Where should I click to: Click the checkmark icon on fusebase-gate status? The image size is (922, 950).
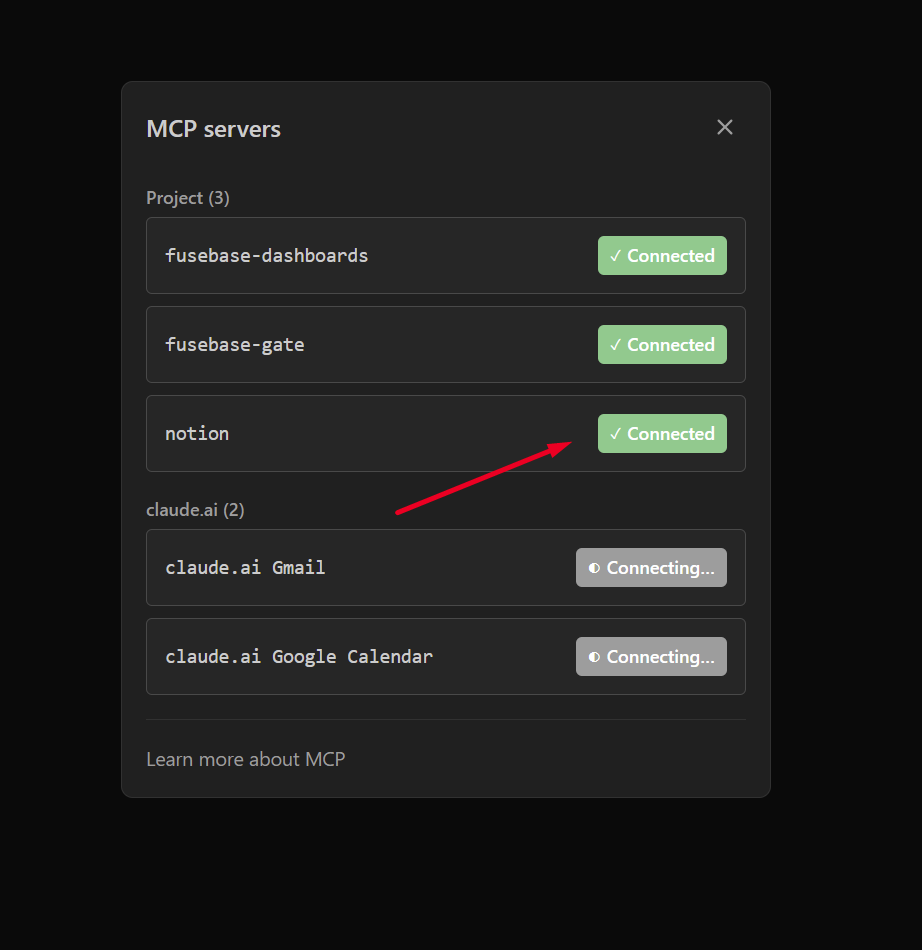coord(615,345)
